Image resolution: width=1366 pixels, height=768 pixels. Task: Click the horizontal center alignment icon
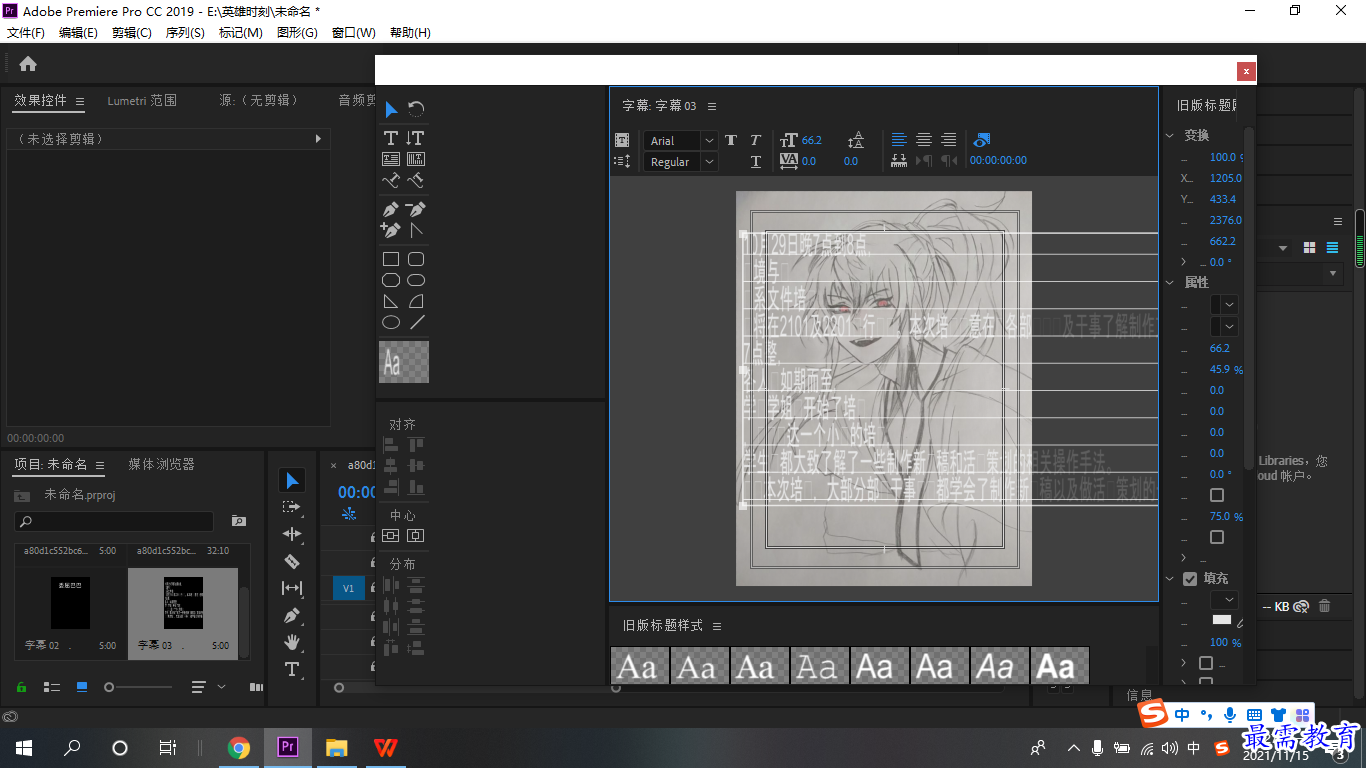[416, 536]
